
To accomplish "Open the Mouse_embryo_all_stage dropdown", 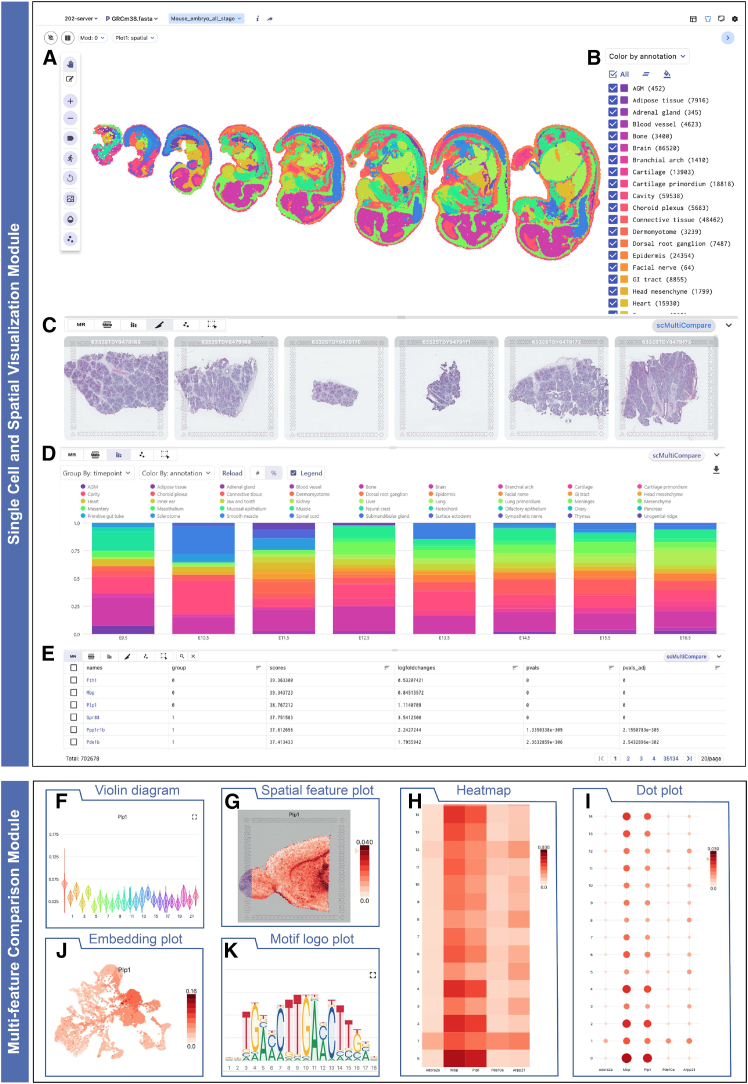I will tap(206, 19).
